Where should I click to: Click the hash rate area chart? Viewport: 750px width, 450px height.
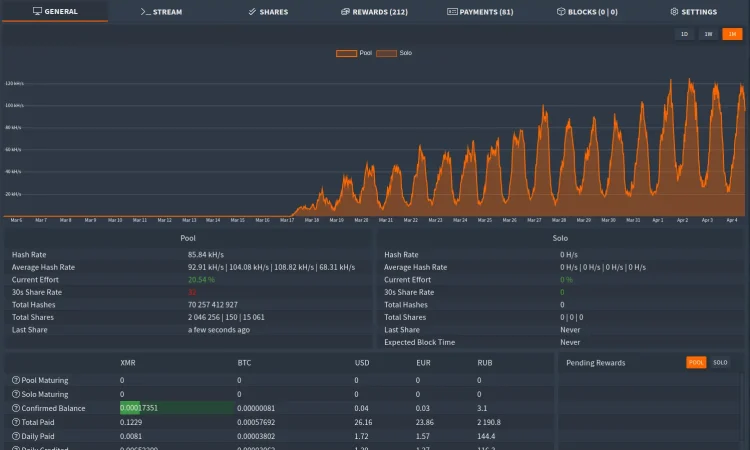pyautogui.click(x=374, y=148)
